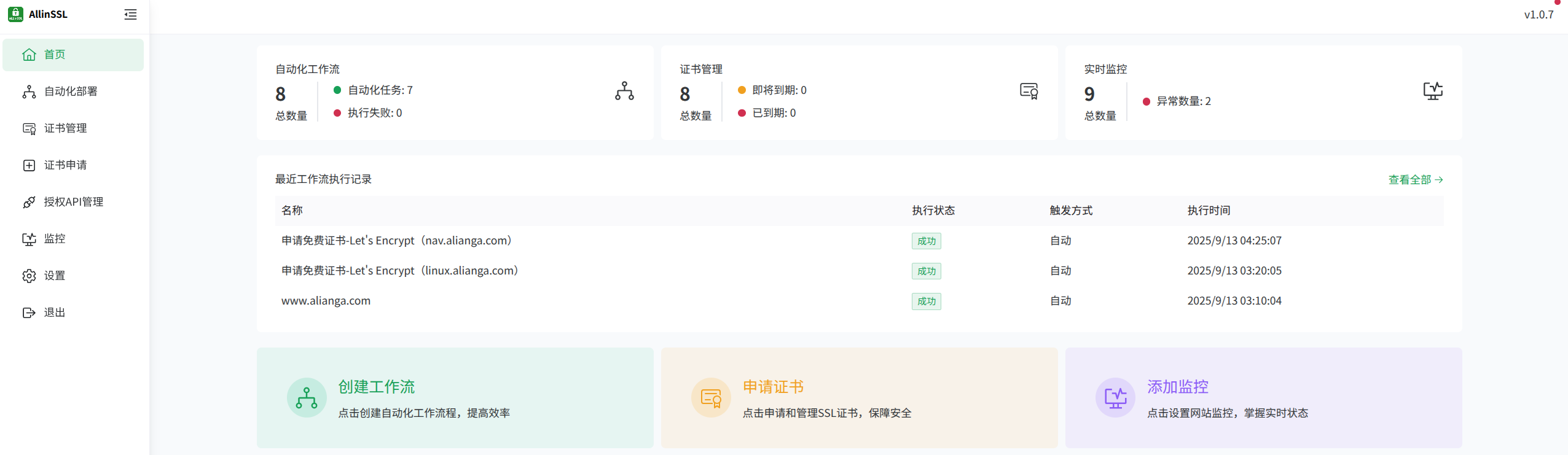Click the 退出 logout icon
Image resolution: width=1568 pixels, height=455 pixels.
point(29,313)
